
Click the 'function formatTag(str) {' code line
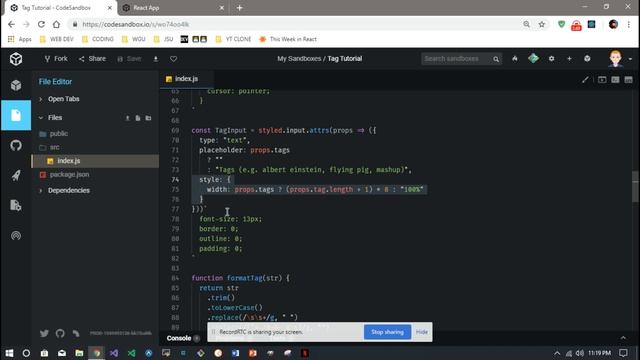(240, 278)
